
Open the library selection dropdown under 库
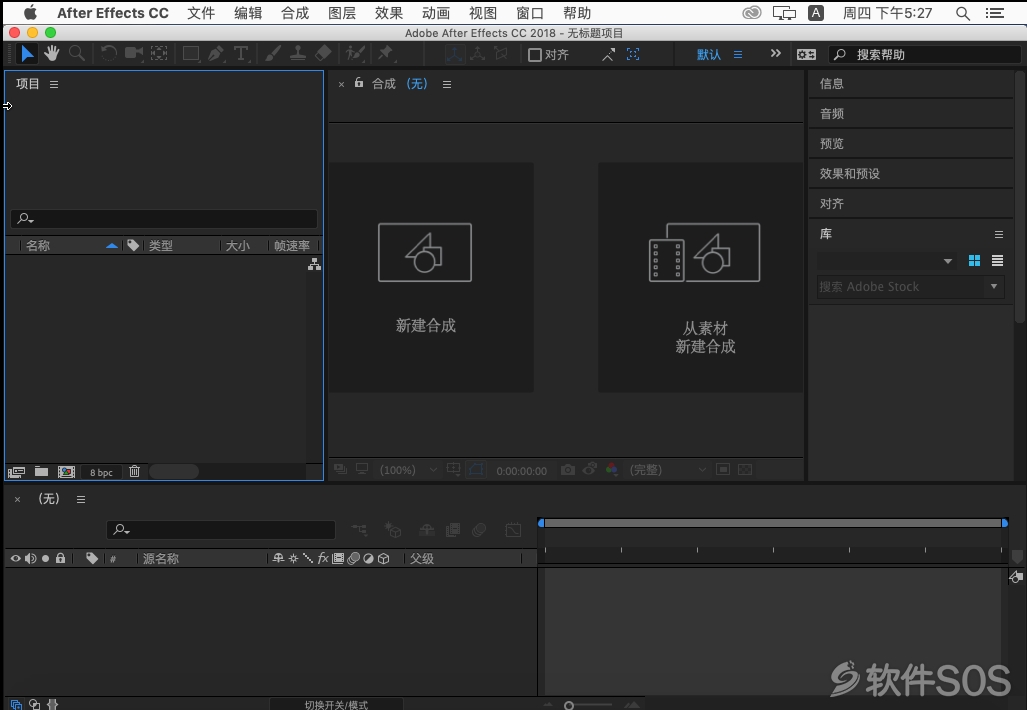click(x=886, y=261)
